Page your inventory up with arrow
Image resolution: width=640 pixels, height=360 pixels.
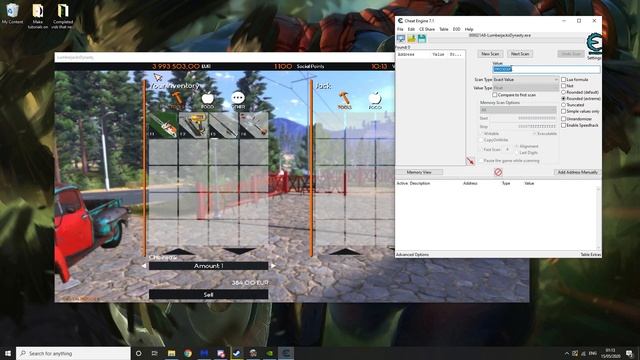pos(178,251)
